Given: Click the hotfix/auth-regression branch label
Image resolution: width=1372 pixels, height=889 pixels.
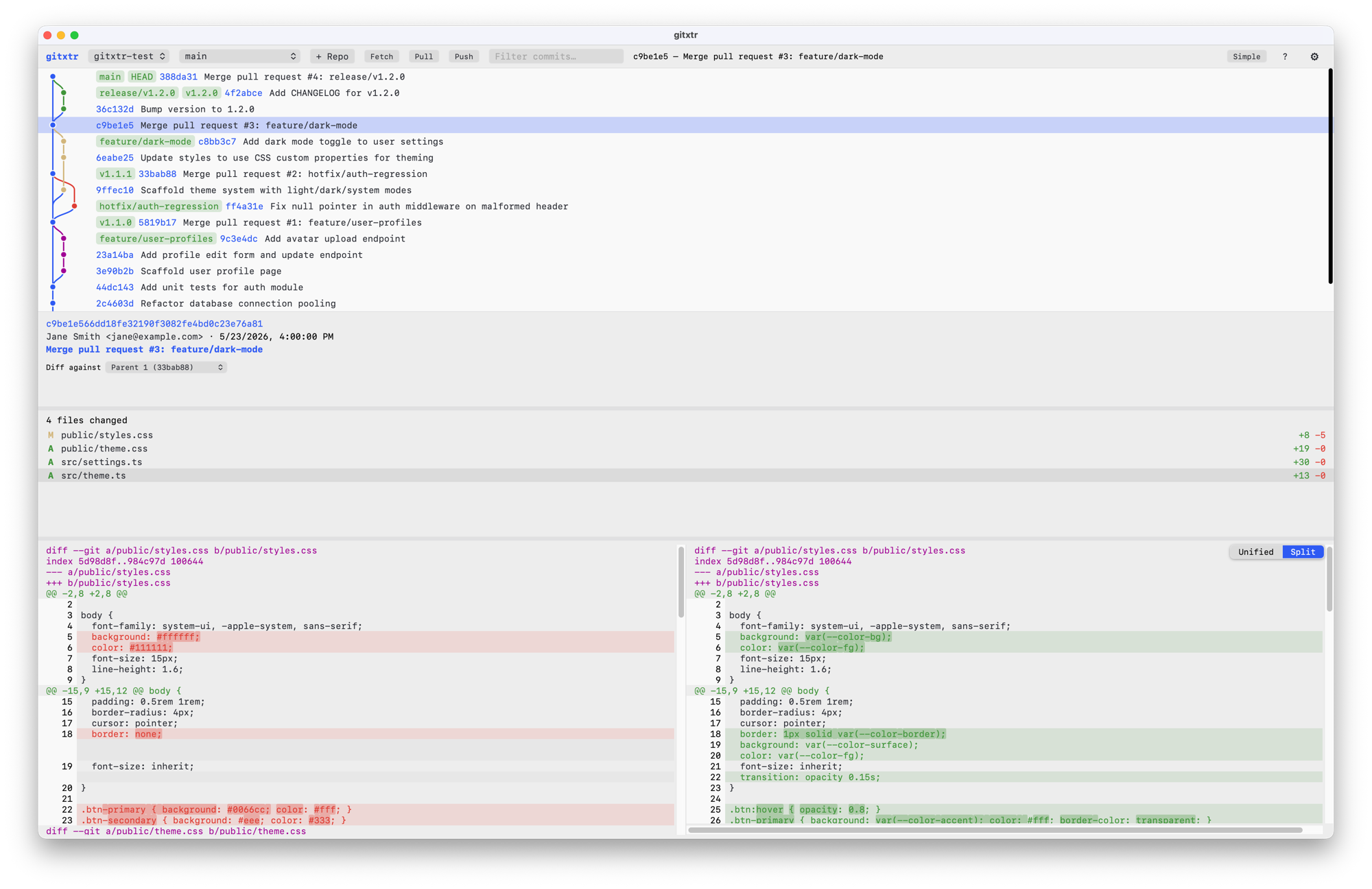Looking at the screenshot, I should tap(158, 206).
